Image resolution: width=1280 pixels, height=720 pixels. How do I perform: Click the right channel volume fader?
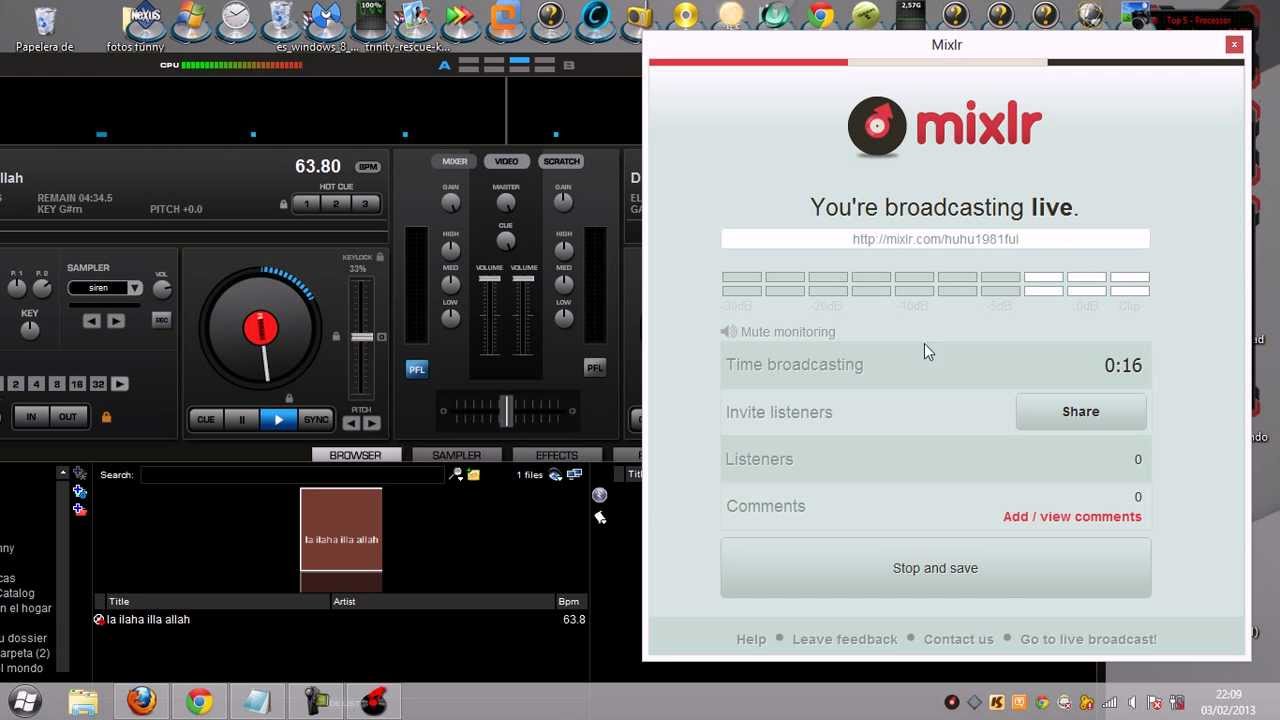523,280
